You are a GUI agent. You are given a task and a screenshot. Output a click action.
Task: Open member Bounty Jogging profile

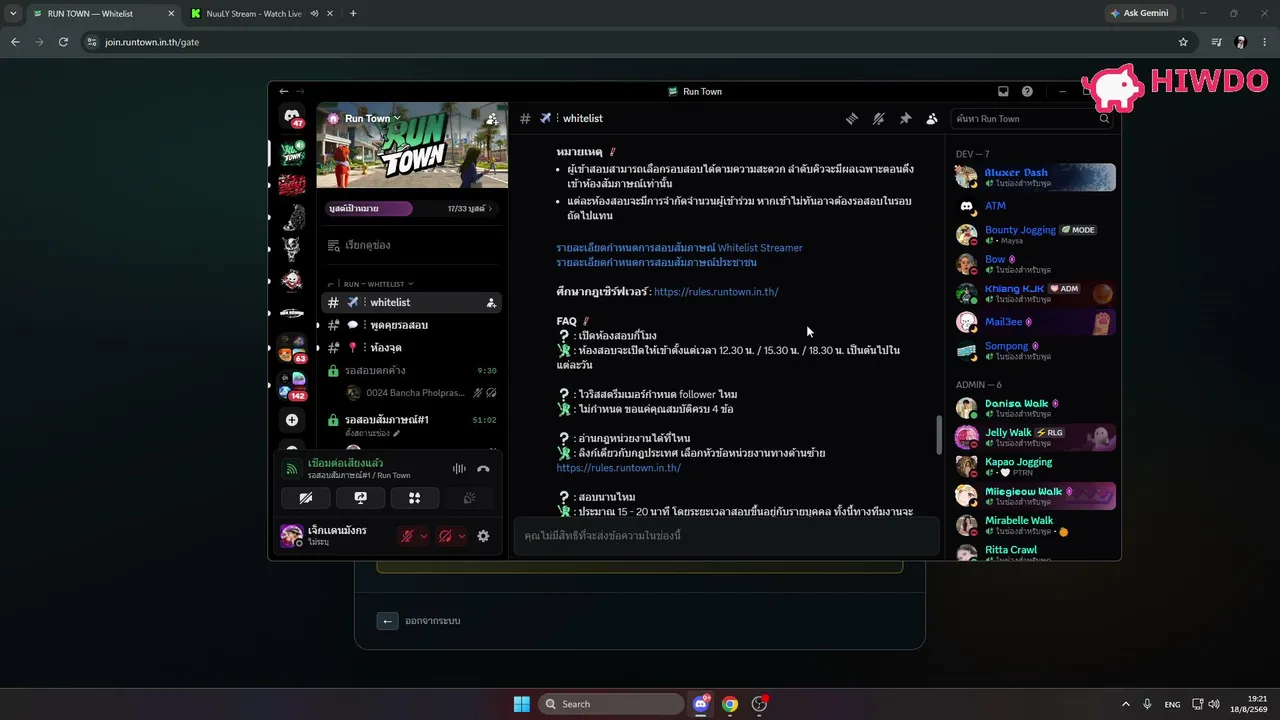click(1035, 235)
